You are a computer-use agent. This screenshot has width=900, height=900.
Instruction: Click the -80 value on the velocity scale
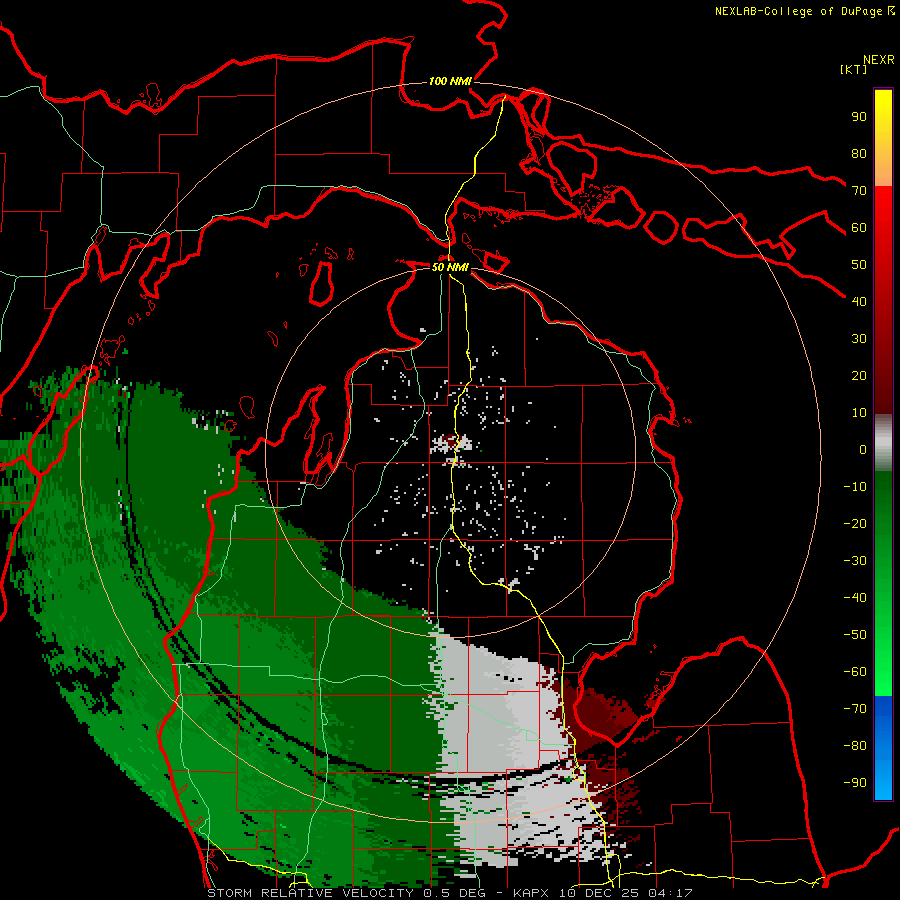(x=855, y=746)
